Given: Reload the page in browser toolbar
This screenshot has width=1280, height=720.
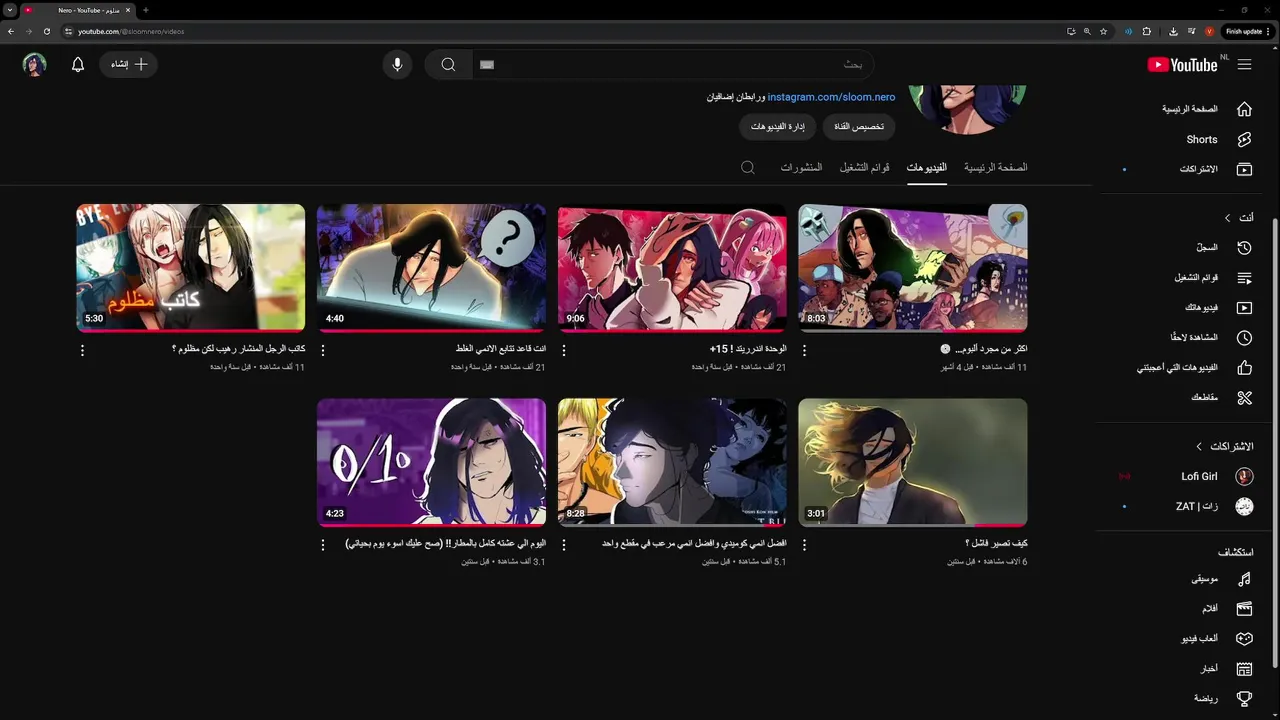Looking at the screenshot, I should coord(47,31).
